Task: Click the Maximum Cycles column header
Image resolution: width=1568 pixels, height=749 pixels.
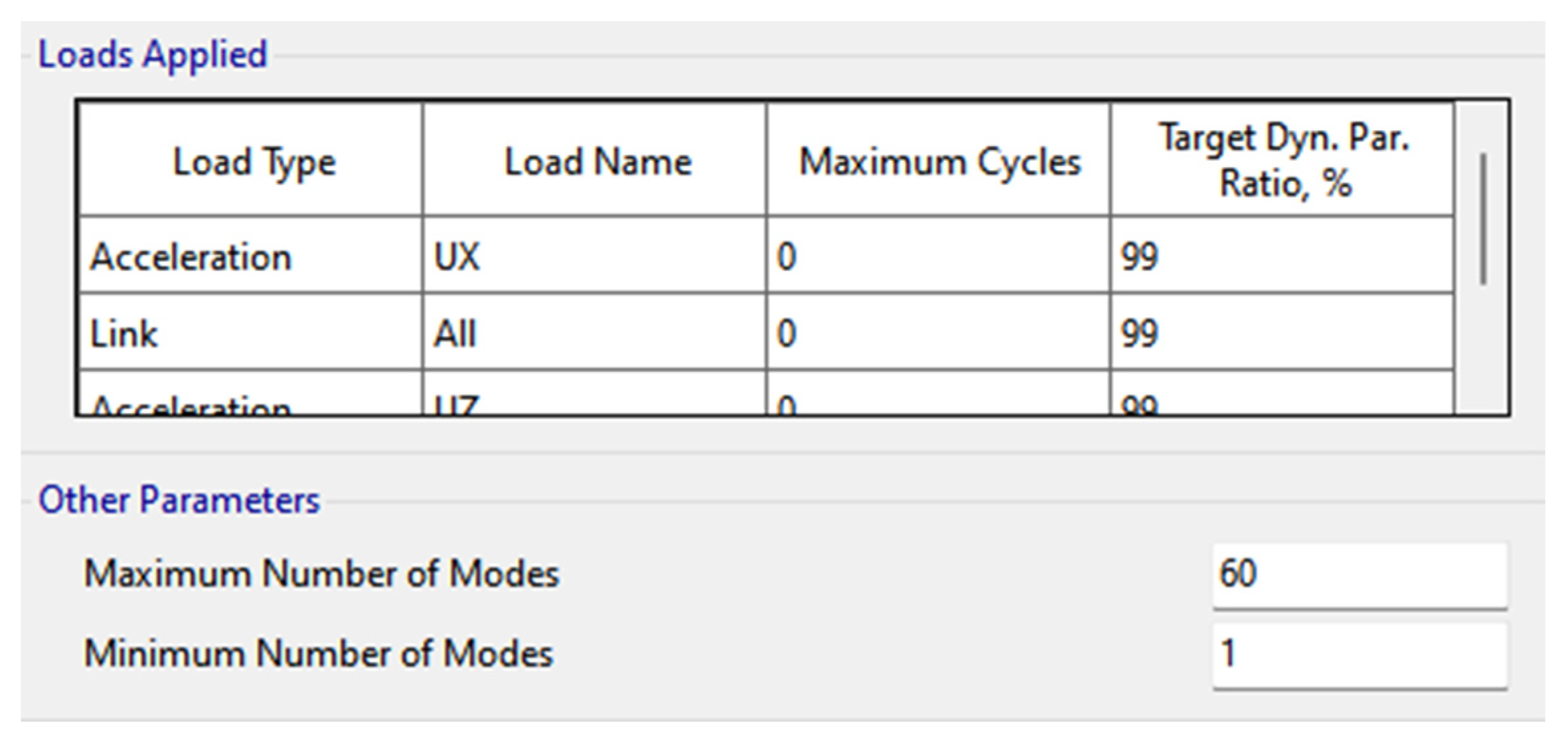Action: [x=938, y=159]
